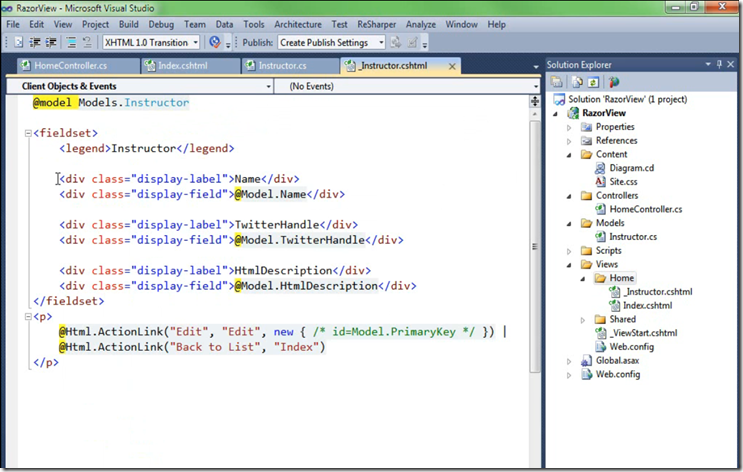Click the _ViewStart.cshtml file icon

[x=600, y=333]
